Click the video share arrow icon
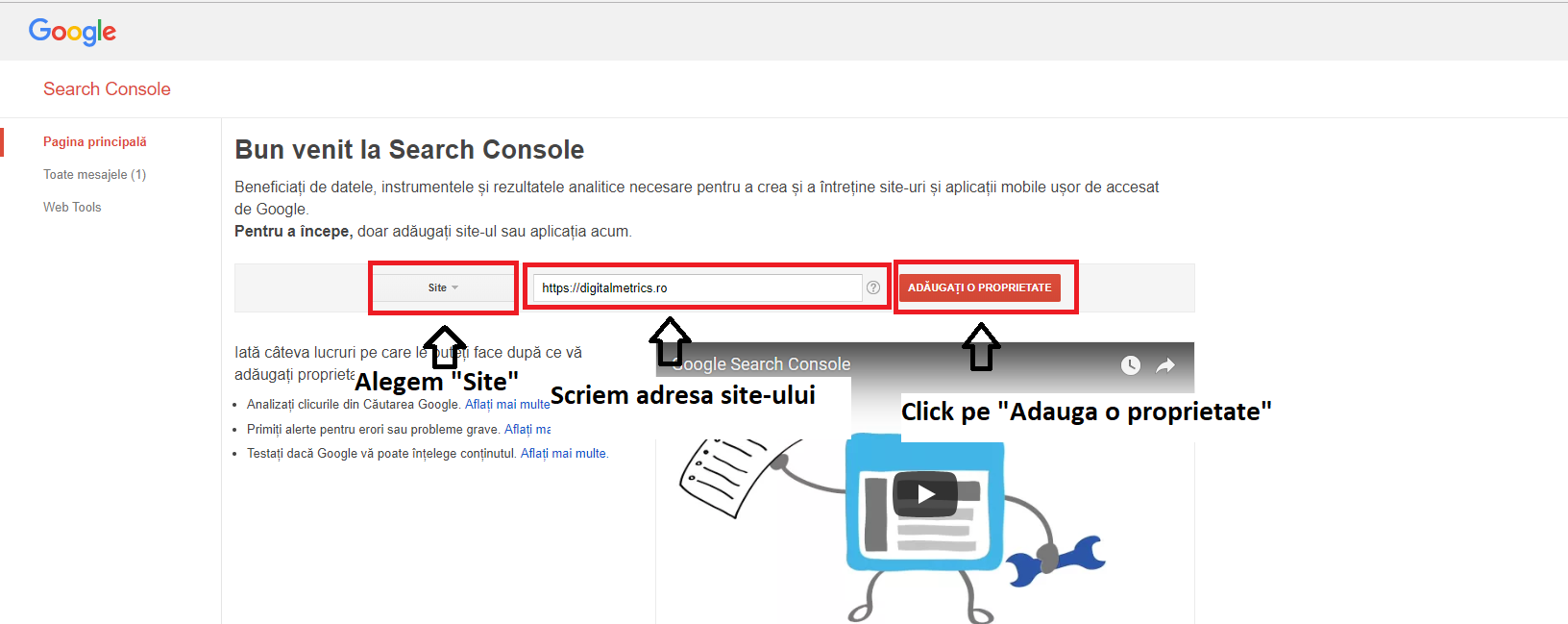The height and width of the screenshot is (624, 1568). (x=1165, y=365)
